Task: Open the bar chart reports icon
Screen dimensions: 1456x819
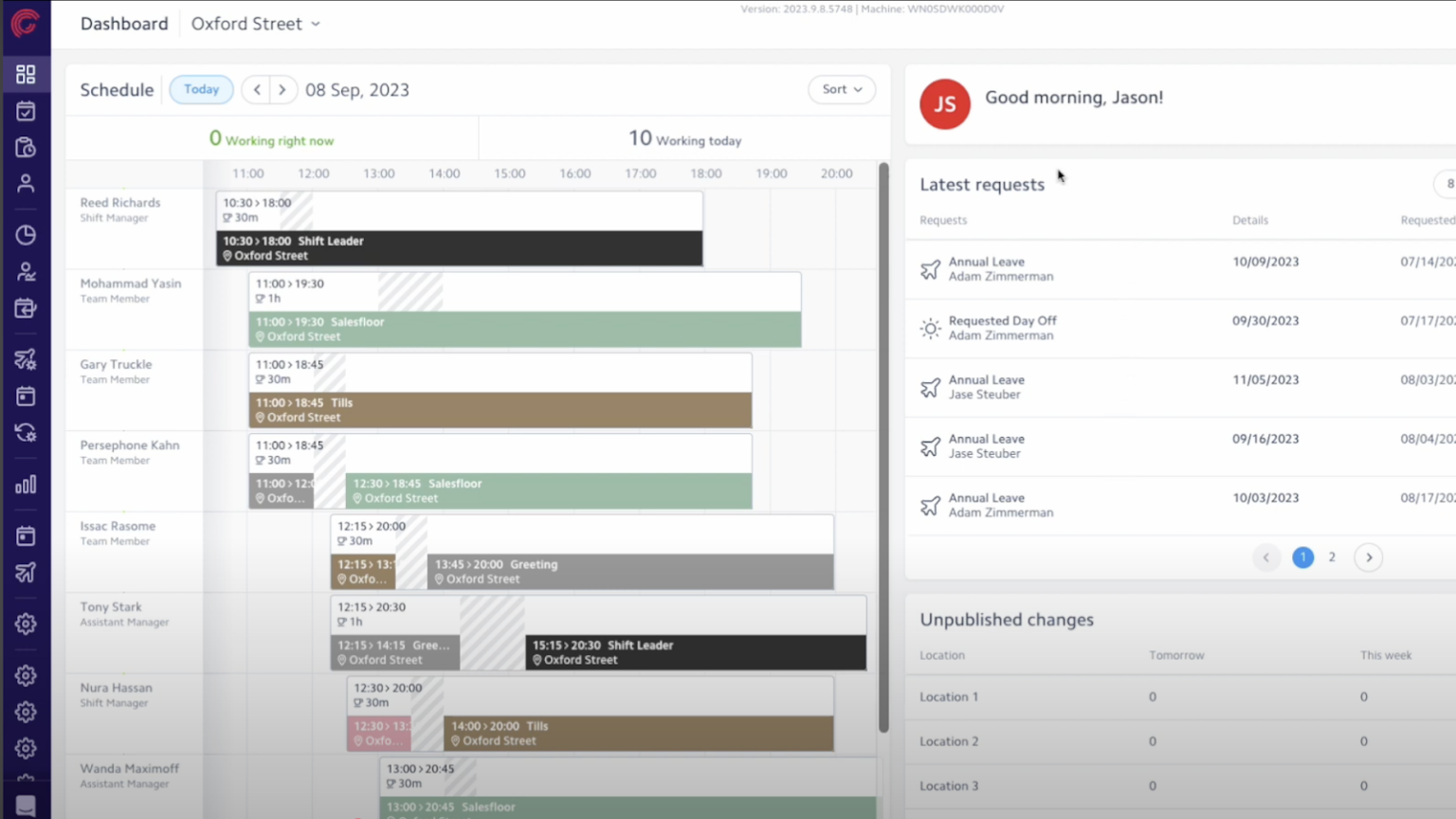Action: coord(26,485)
